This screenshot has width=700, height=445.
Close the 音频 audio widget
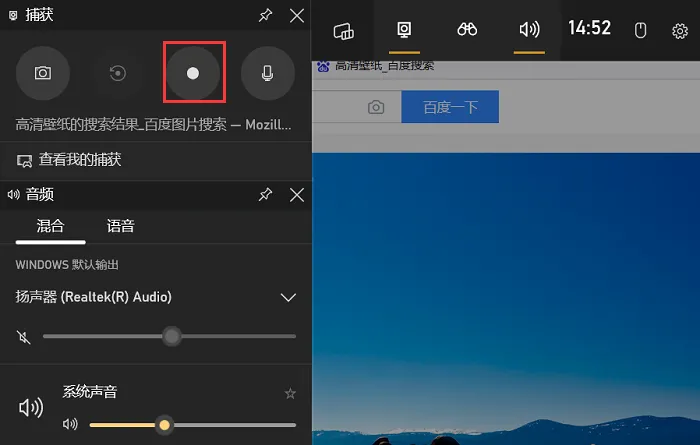point(297,195)
